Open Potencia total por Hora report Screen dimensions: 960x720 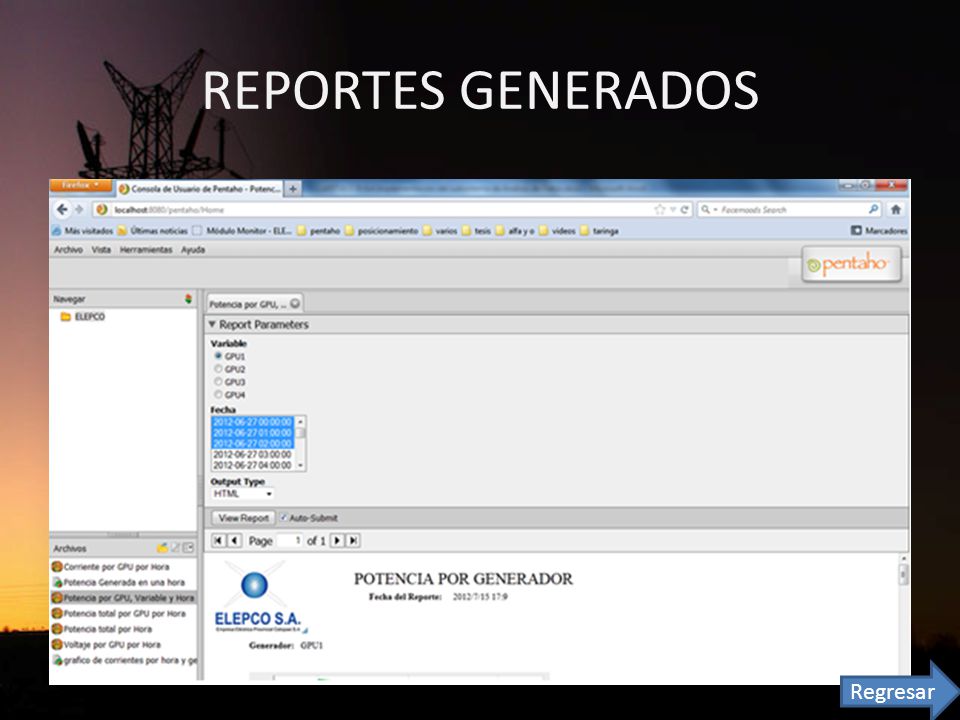(102, 629)
